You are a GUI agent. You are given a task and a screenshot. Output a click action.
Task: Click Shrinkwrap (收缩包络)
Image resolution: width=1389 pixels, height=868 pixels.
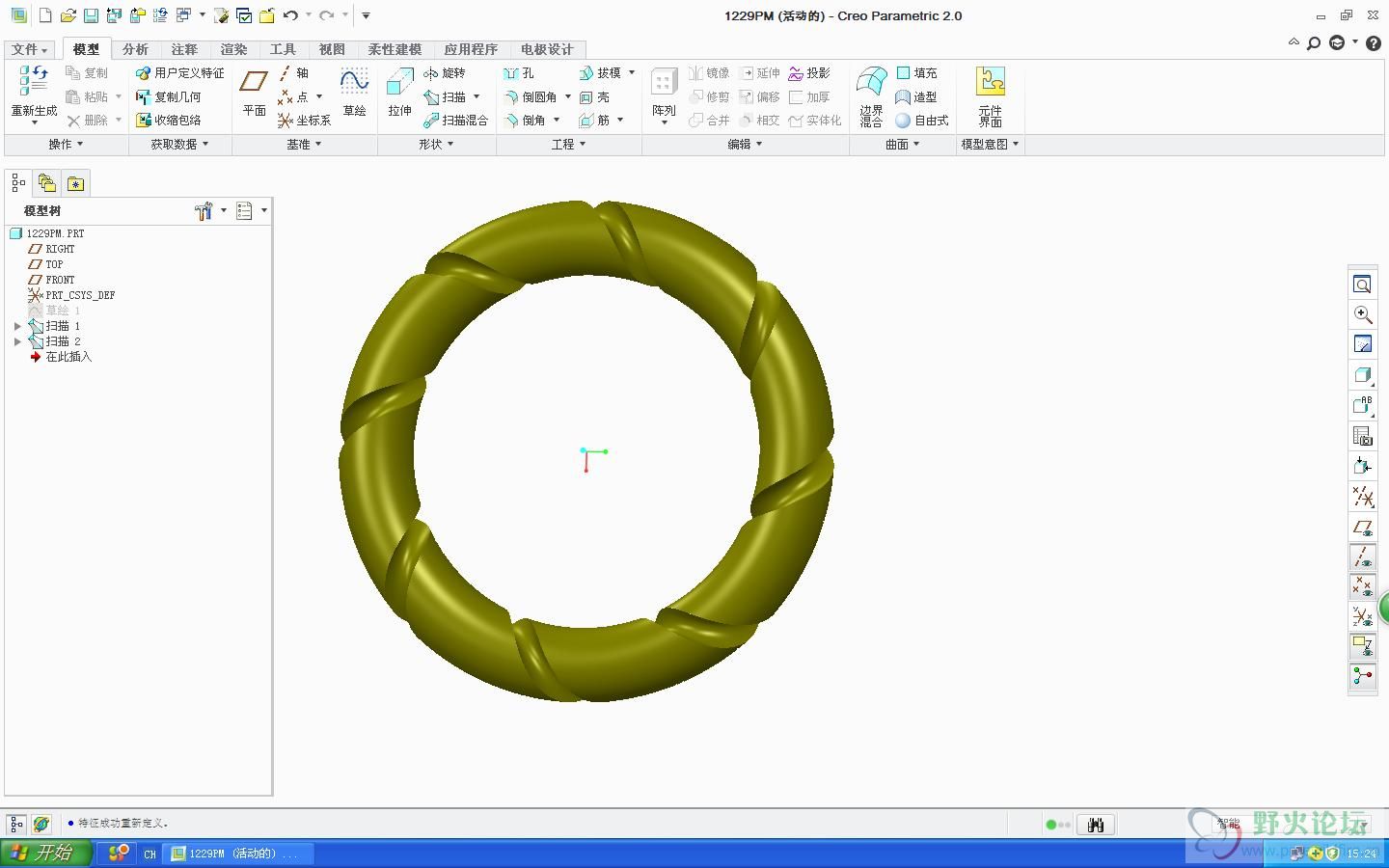[169, 121]
